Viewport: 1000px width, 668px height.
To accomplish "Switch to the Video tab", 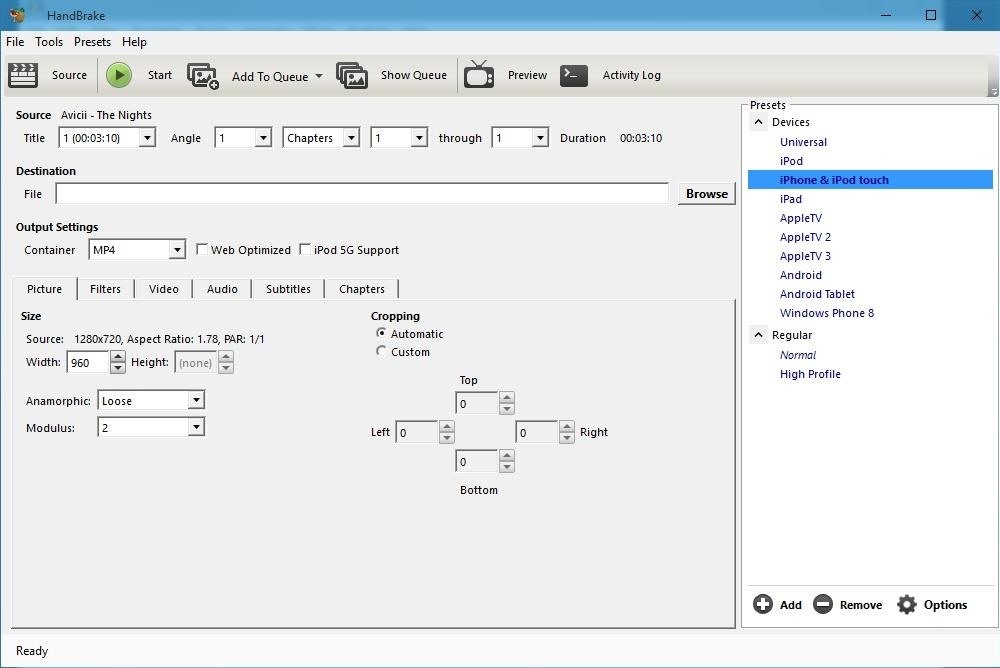I will click(x=164, y=289).
